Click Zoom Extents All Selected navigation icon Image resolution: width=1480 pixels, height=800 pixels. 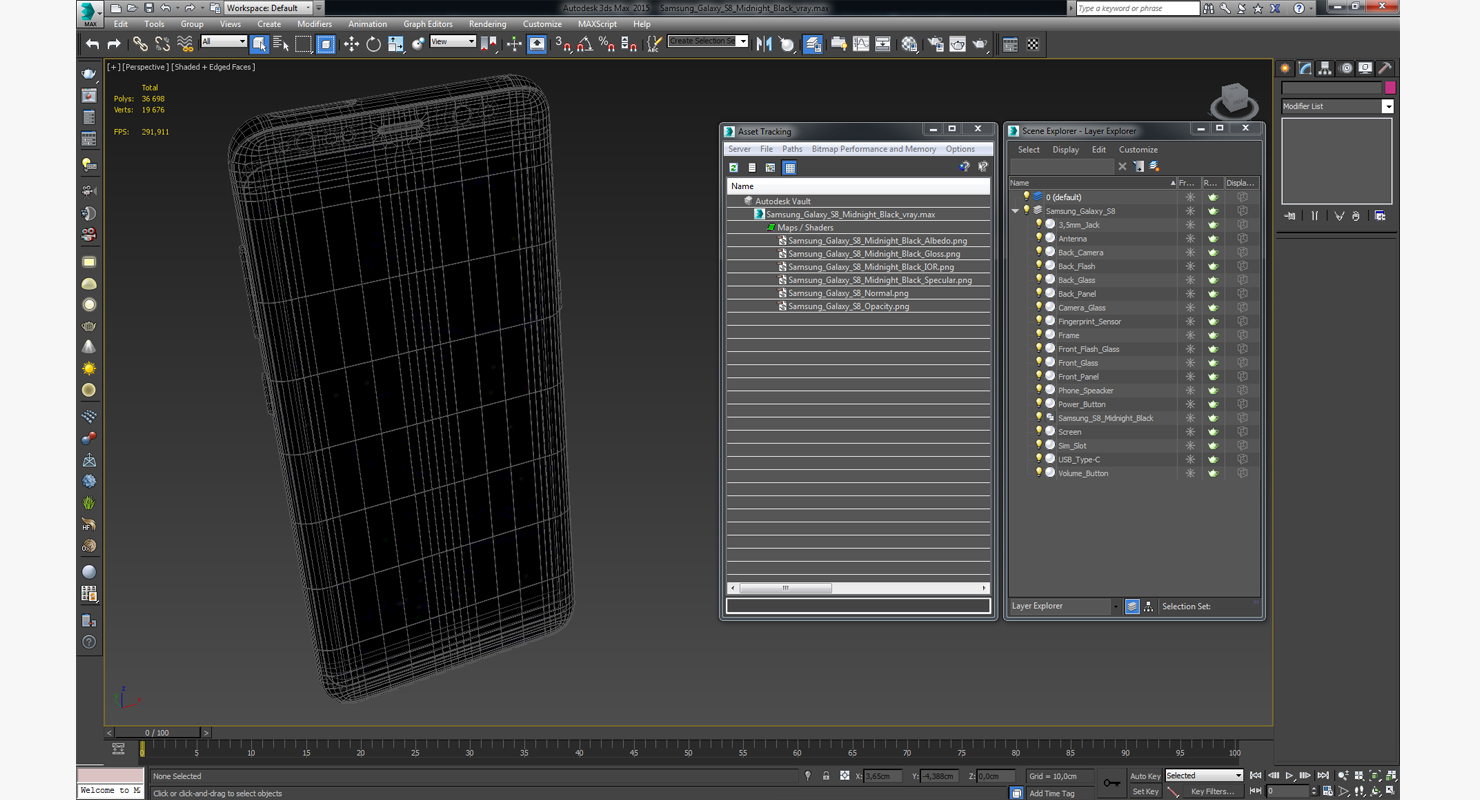point(1392,775)
